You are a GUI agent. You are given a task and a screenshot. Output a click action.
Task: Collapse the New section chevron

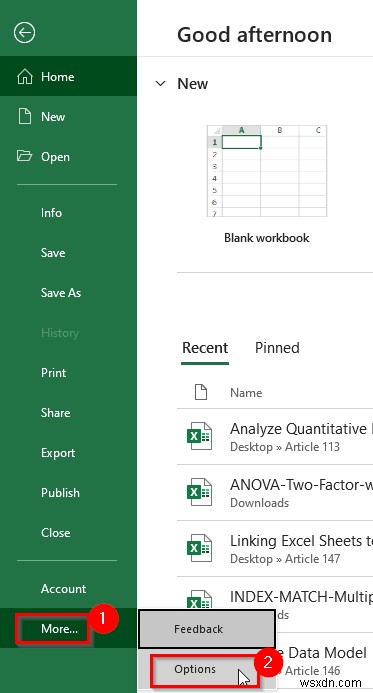pos(161,84)
